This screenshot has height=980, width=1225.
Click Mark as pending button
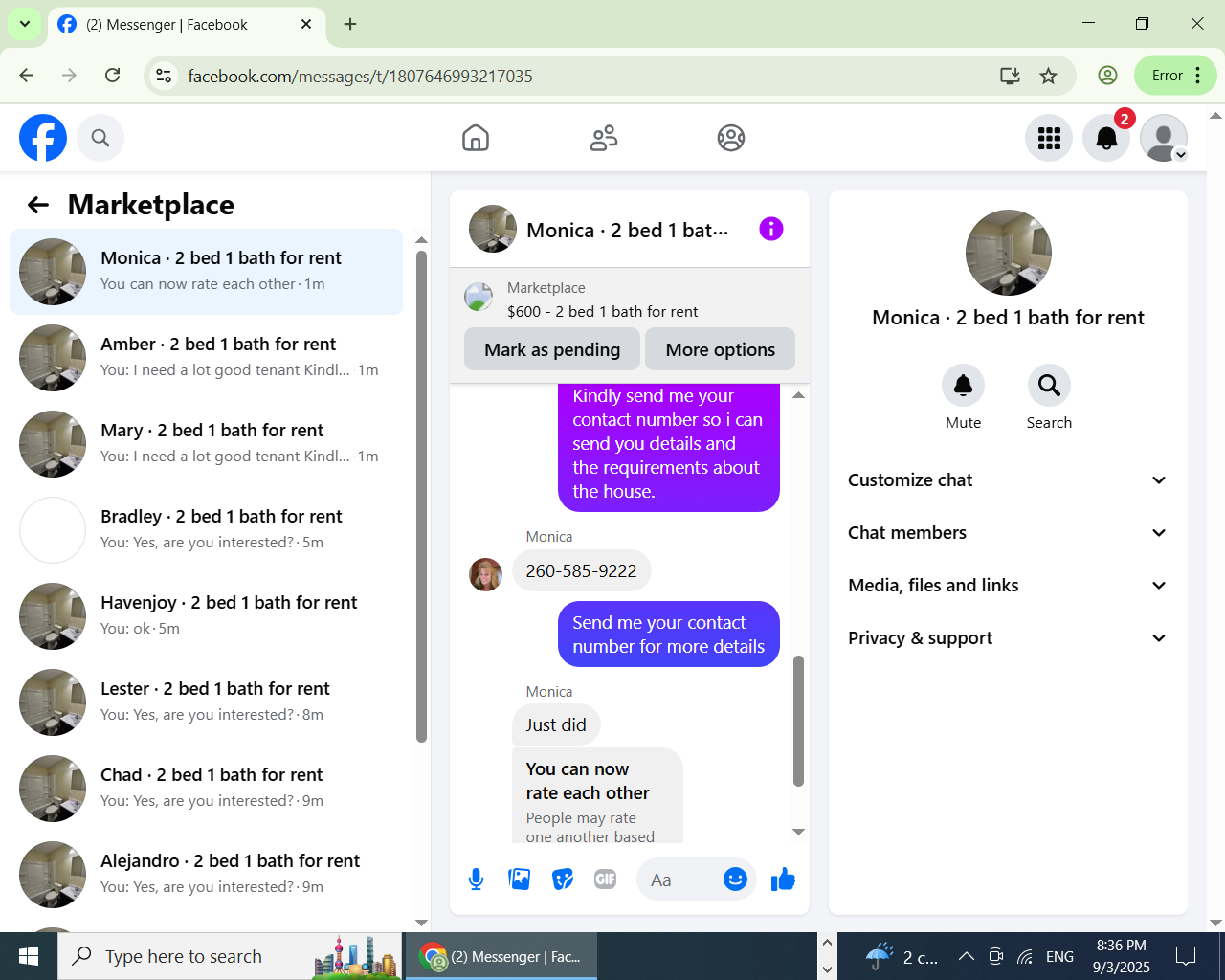coord(552,349)
